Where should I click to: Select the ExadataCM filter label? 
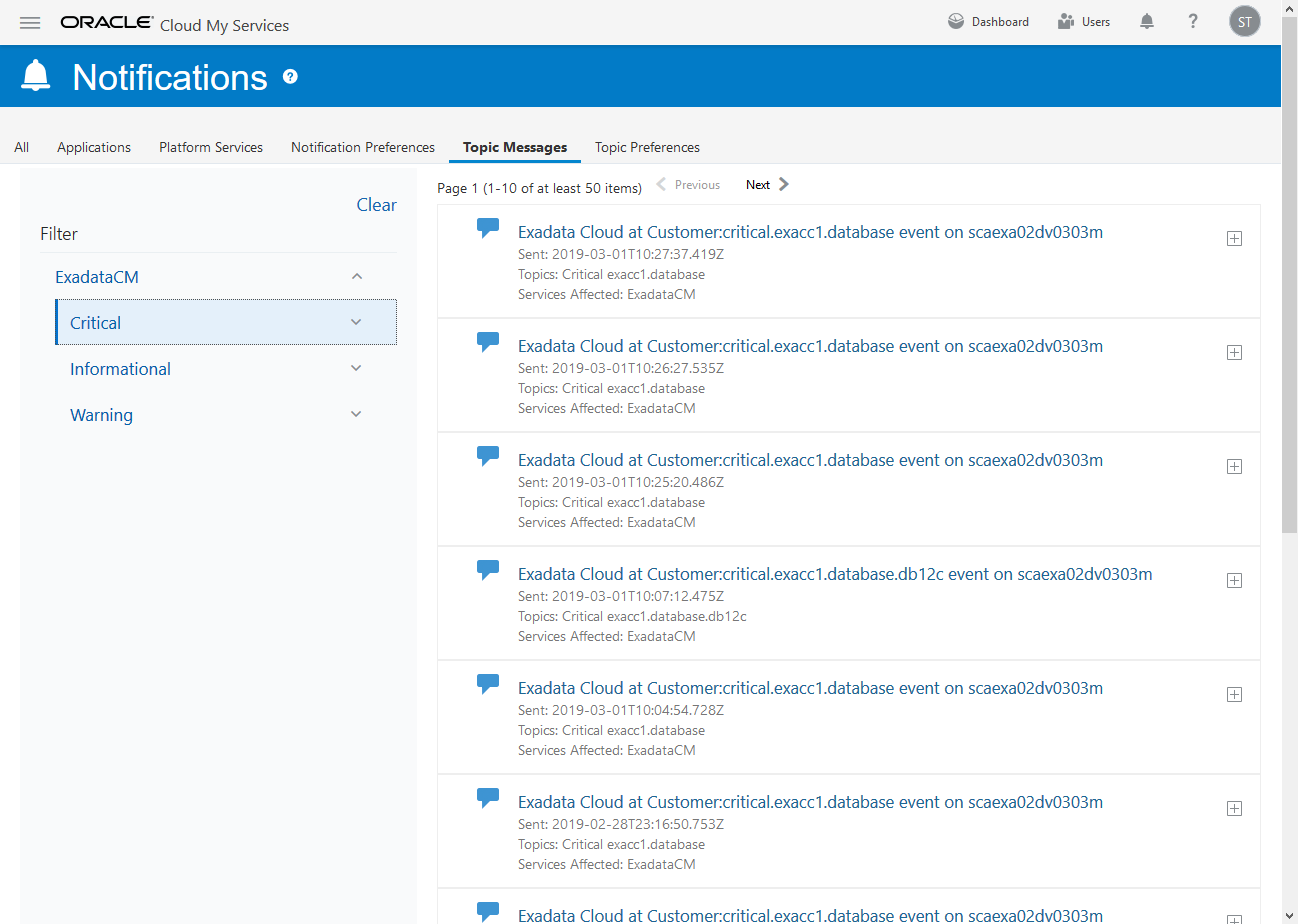pos(97,277)
